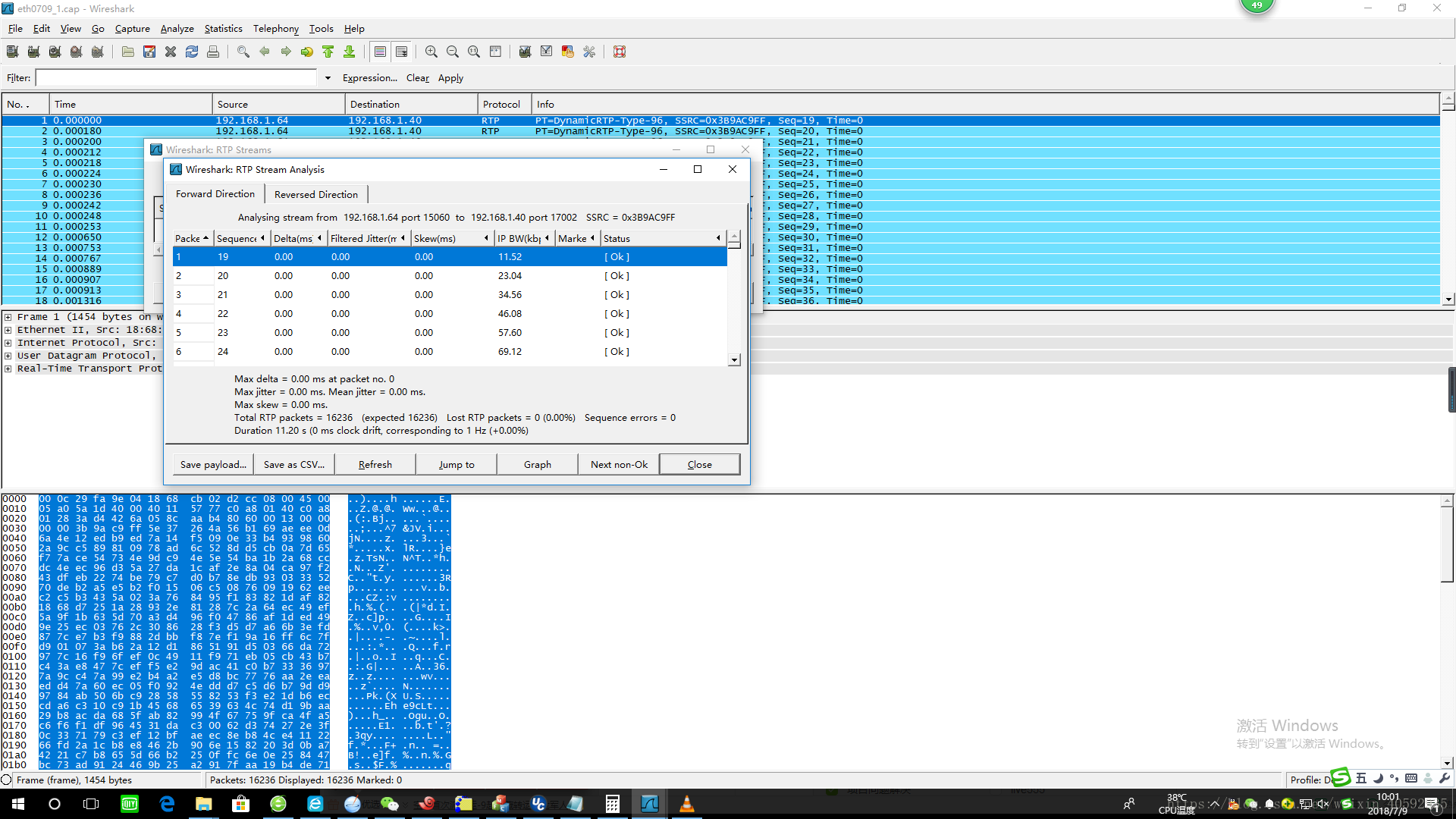Expand the Ethernet II tree node
Image resolution: width=1456 pixels, height=819 pixels.
[8, 330]
